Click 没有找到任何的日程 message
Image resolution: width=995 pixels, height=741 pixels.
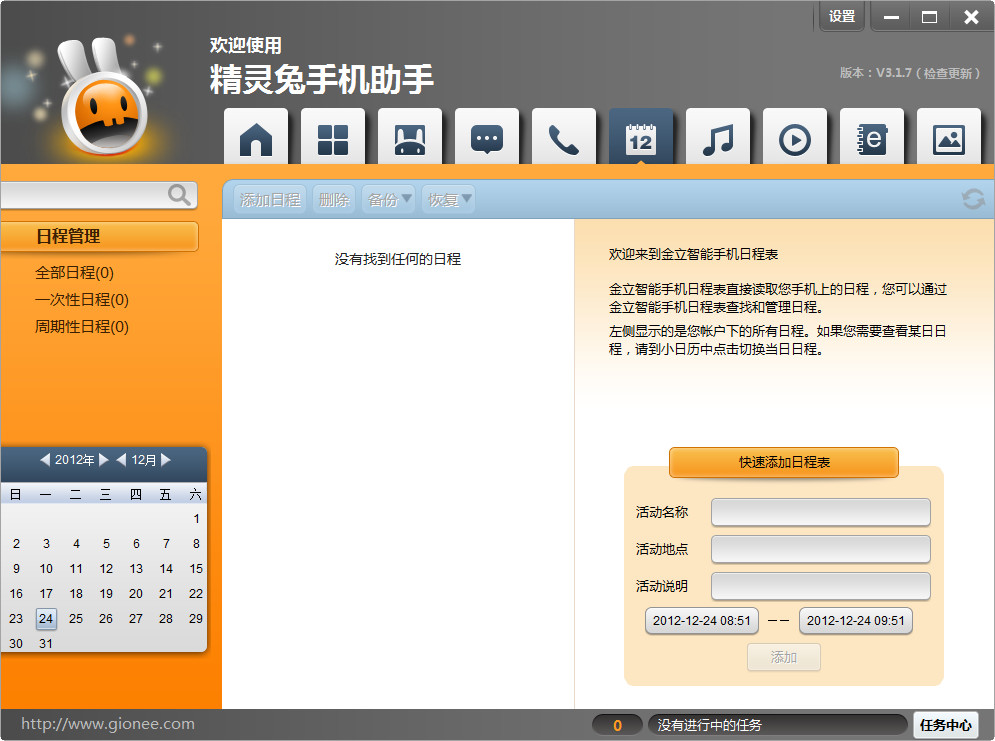(398, 259)
